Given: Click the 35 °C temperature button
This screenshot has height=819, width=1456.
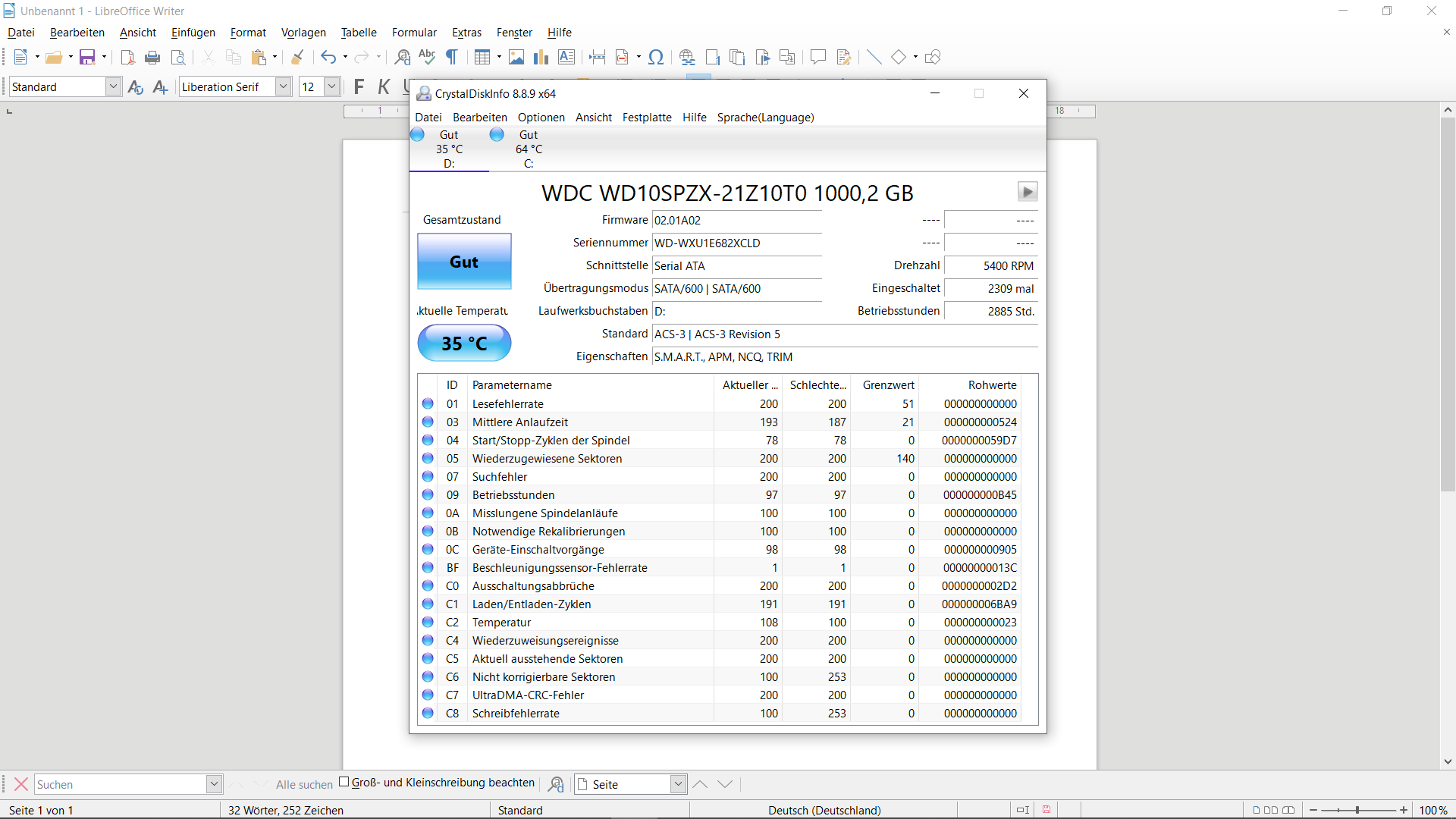Looking at the screenshot, I should click(x=464, y=344).
